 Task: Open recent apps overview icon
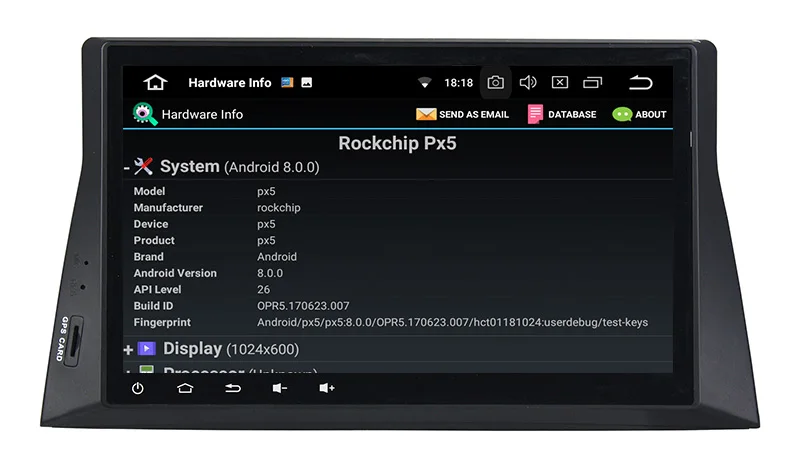592,83
